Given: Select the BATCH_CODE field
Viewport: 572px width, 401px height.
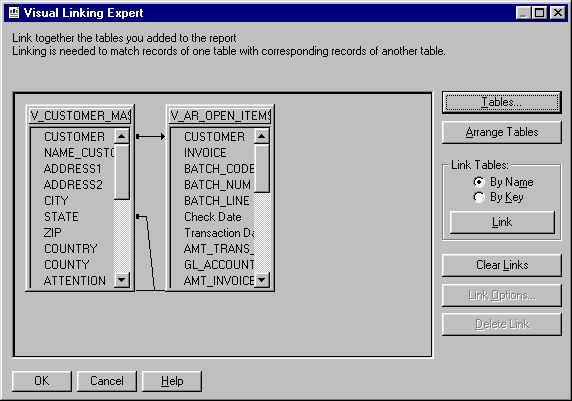Looking at the screenshot, I should [x=219, y=169].
